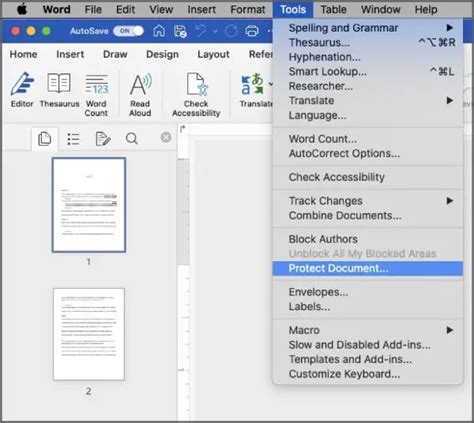Viewport: 474px width, 423px height.
Task: Open the Edit menu
Action: pyautogui.click(x=125, y=9)
